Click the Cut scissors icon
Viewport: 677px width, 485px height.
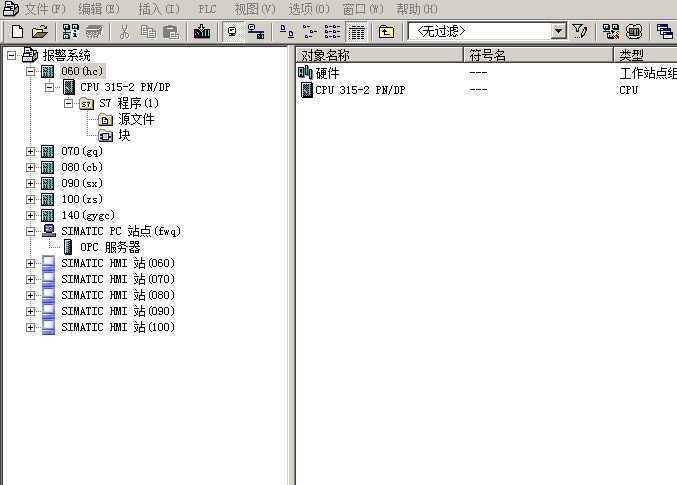(125, 32)
